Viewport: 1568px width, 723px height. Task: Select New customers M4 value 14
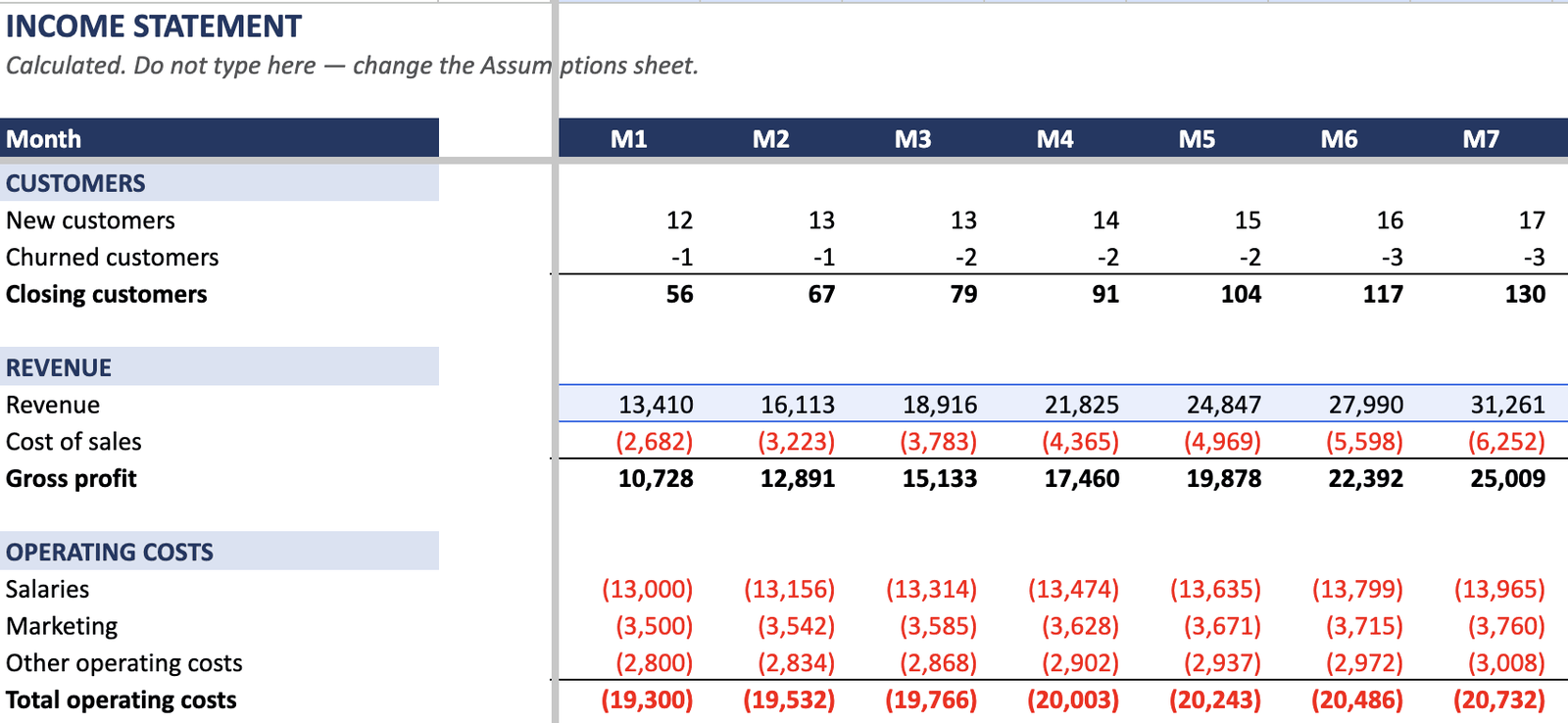[1105, 220]
